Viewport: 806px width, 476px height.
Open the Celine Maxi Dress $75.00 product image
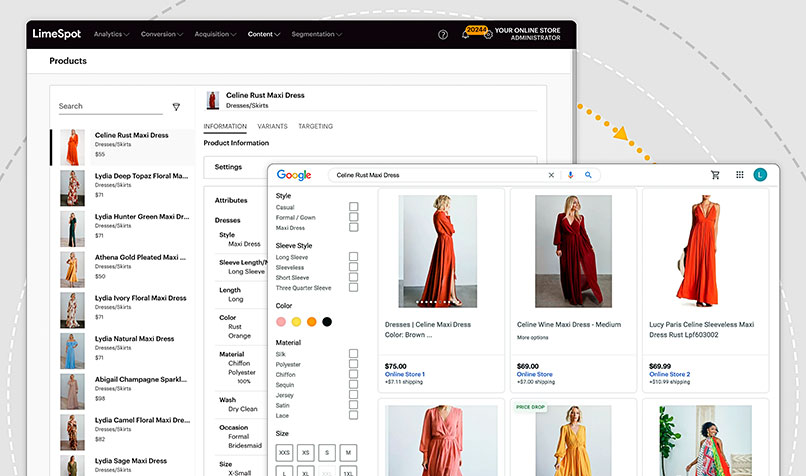pyautogui.click(x=438, y=251)
